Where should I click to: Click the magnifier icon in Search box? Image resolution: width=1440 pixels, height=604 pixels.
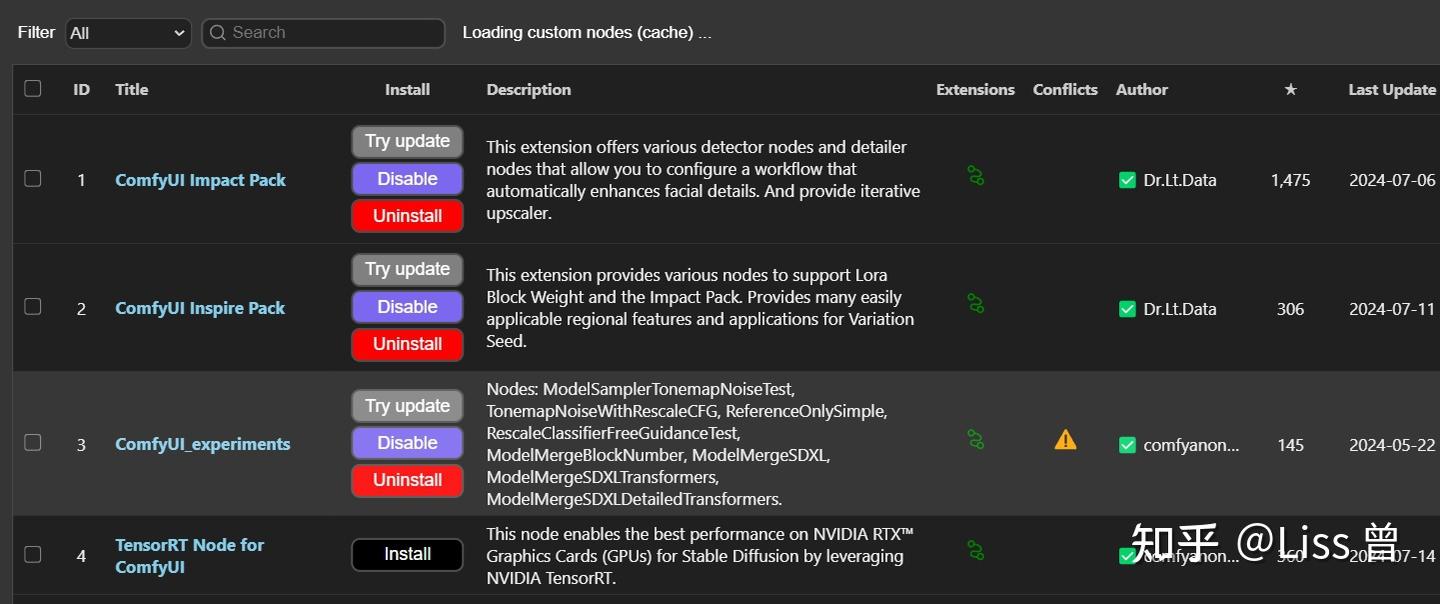[218, 33]
